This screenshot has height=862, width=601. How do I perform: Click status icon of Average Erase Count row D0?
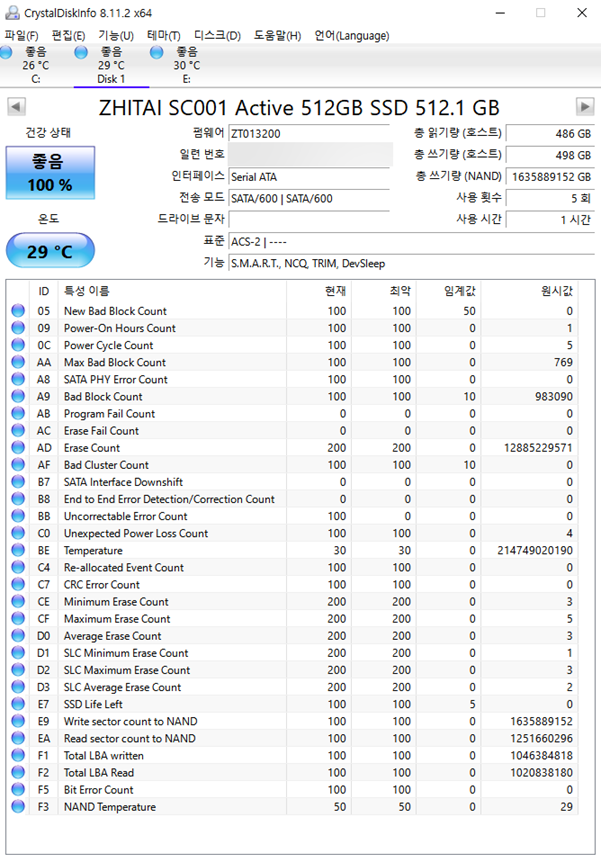coord(18,635)
